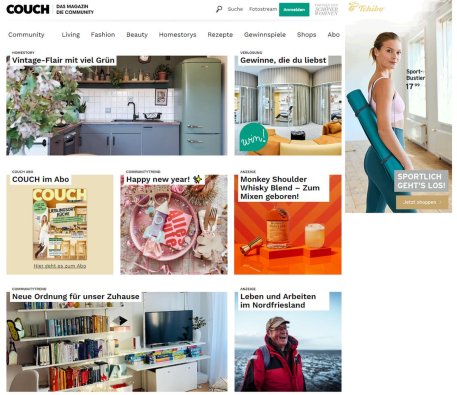Open 'Vintage-Flair mit viel Grün' kitchen article
This screenshot has width=457, height=395.
point(117,105)
